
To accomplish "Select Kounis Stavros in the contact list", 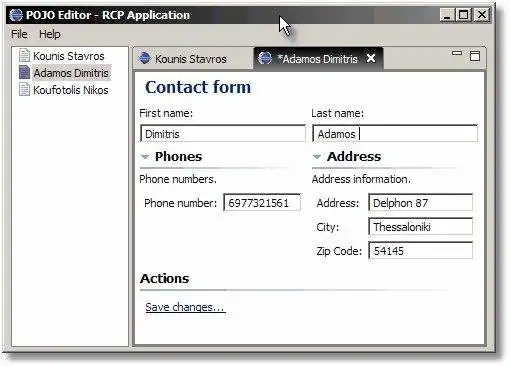I will 69,56.
